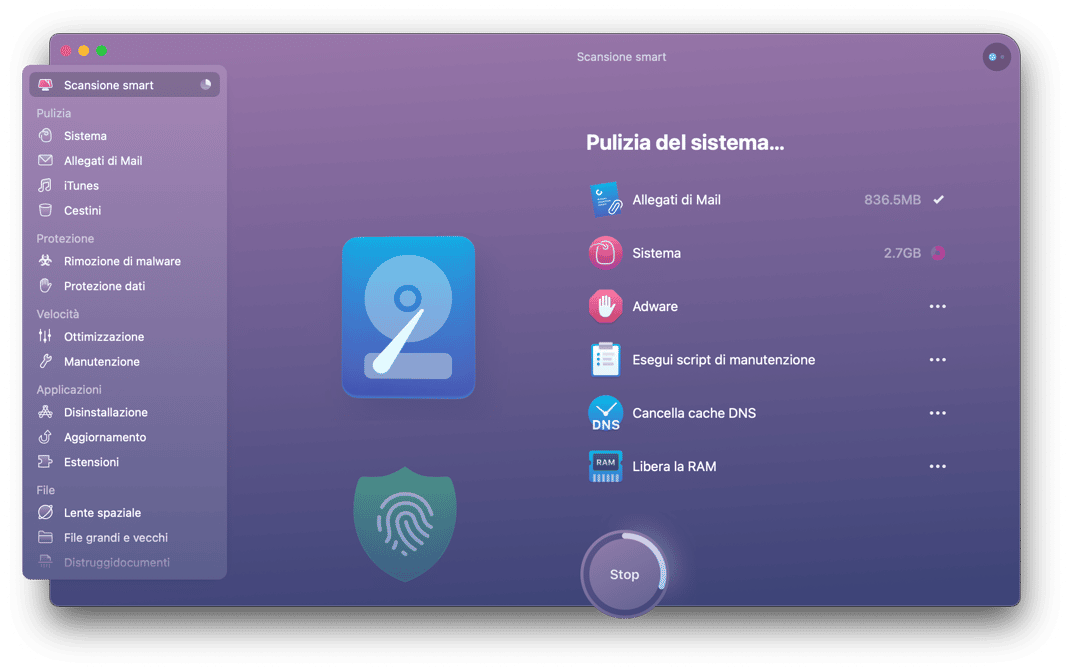Click the scan progress pie in sidebar

pyautogui.click(x=205, y=85)
